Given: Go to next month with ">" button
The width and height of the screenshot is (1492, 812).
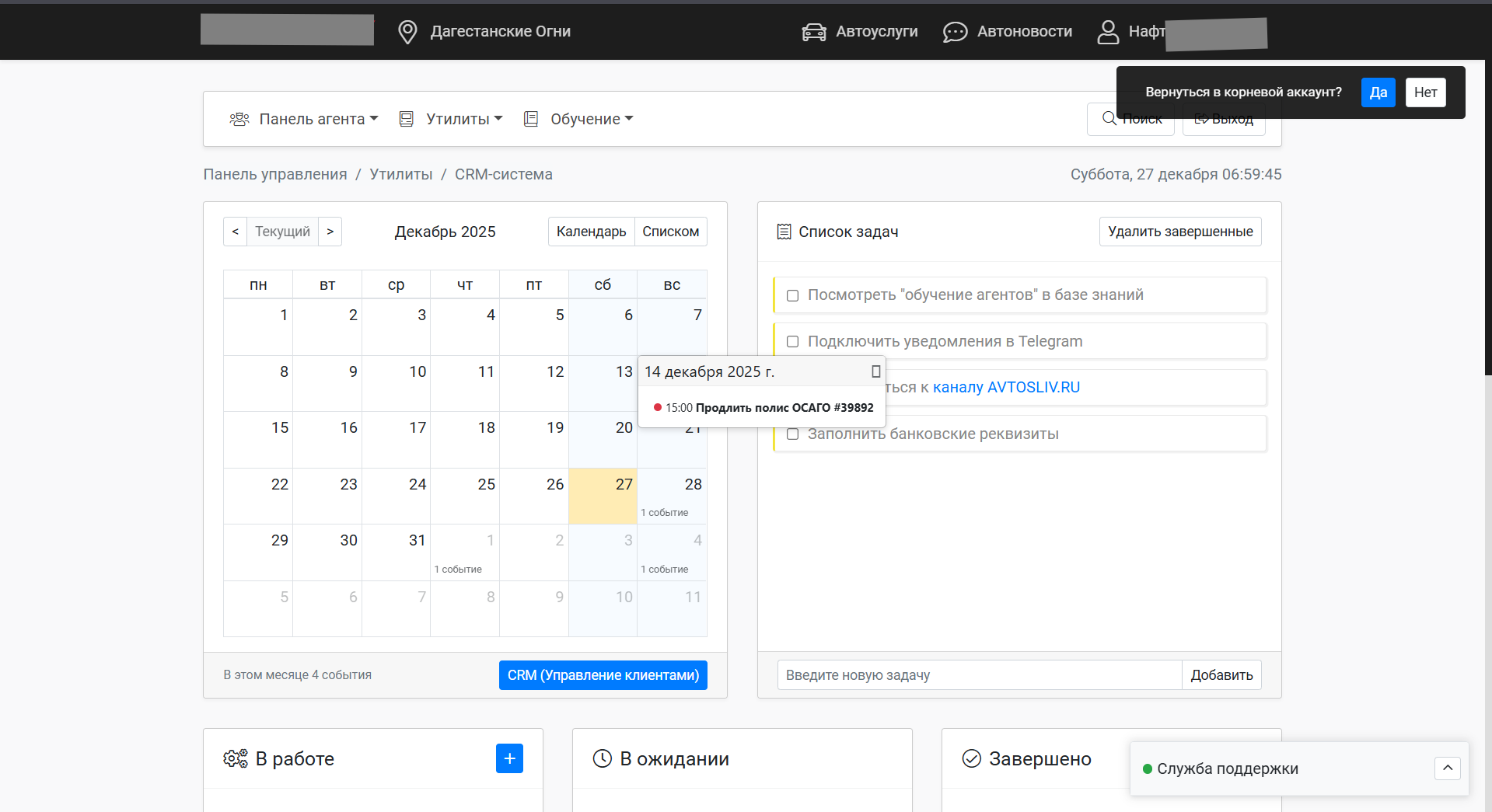Looking at the screenshot, I should point(330,232).
